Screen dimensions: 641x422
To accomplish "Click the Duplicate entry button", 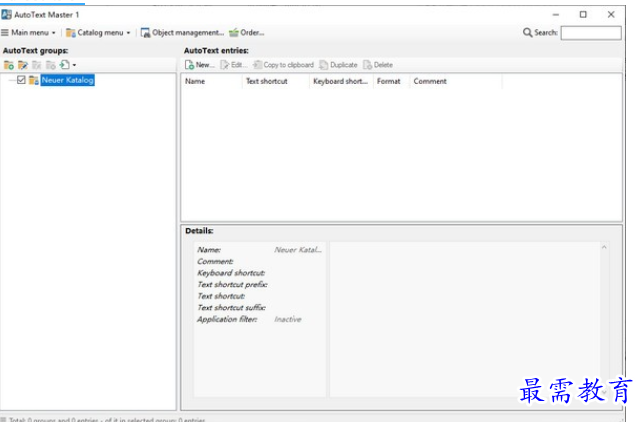I will tap(338, 65).
